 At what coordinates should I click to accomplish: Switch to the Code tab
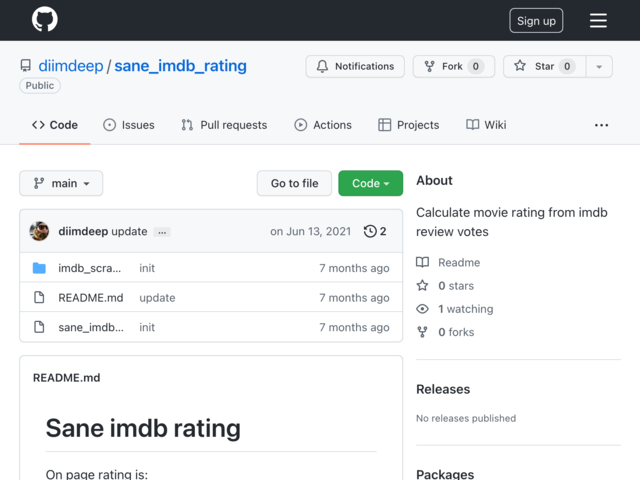[x=55, y=125]
